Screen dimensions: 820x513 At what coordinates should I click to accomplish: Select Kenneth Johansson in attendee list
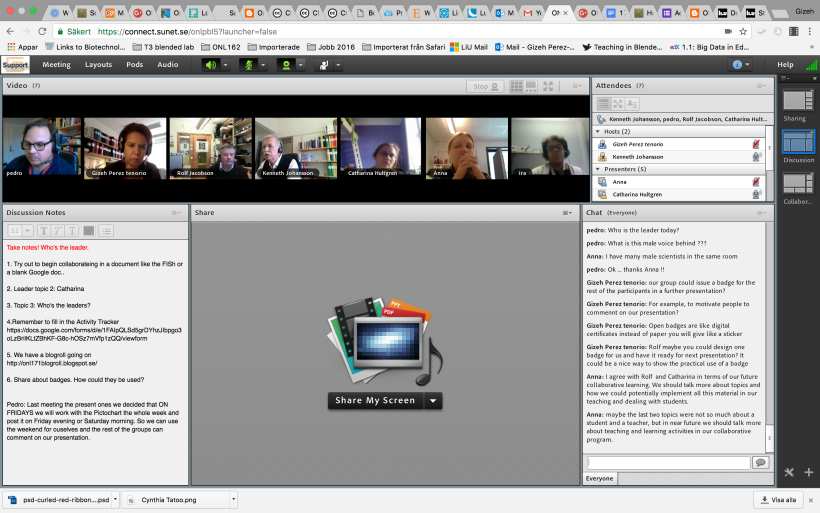[x=679, y=157]
